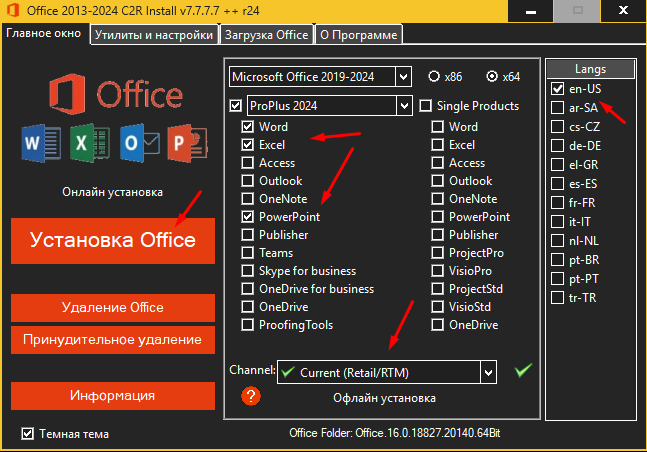Enable the Single Products checkbox
647x452 pixels.
pos(425,106)
